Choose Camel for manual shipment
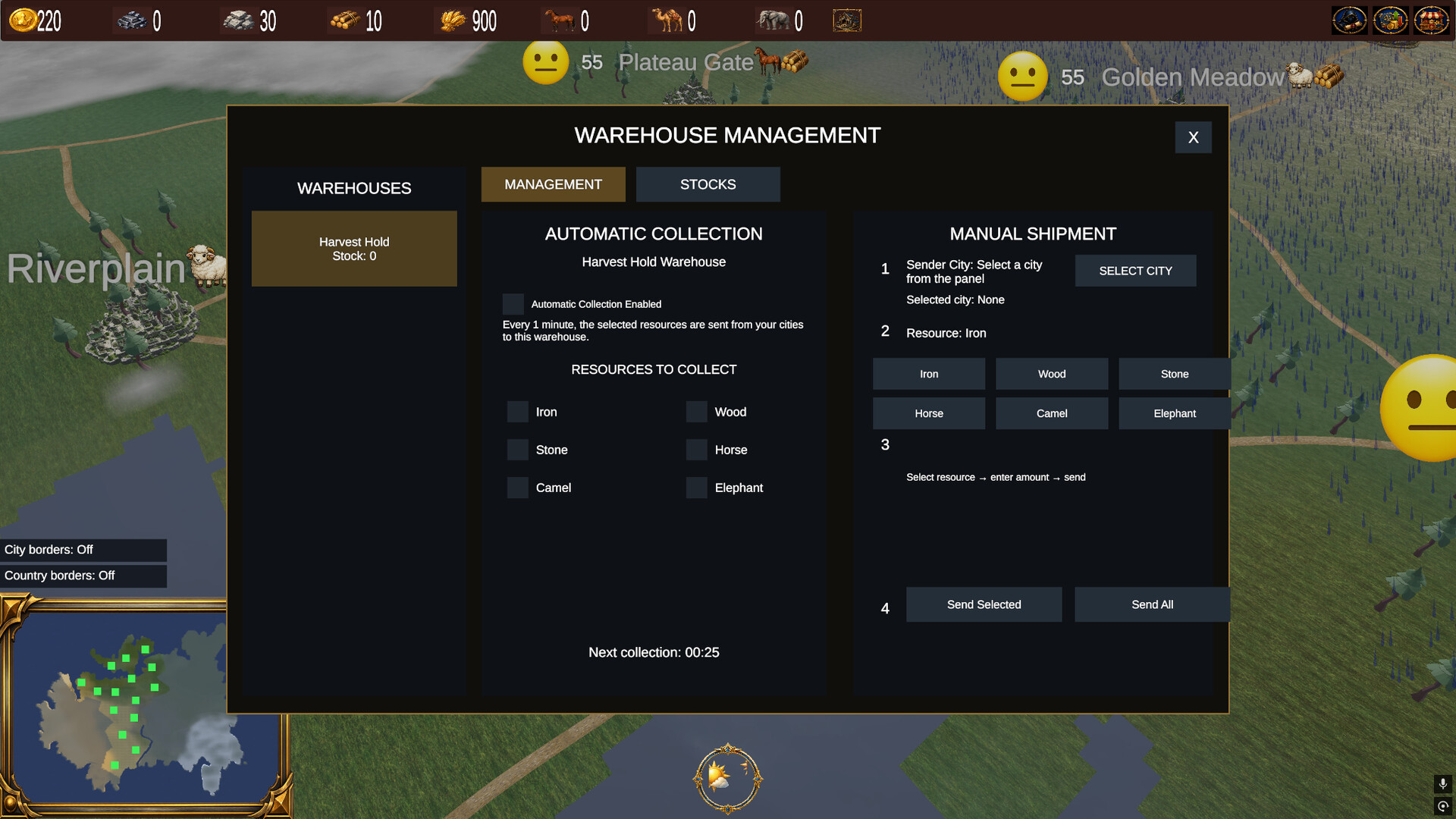The width and height of the screenshot is (1456, 819). 1052,413
